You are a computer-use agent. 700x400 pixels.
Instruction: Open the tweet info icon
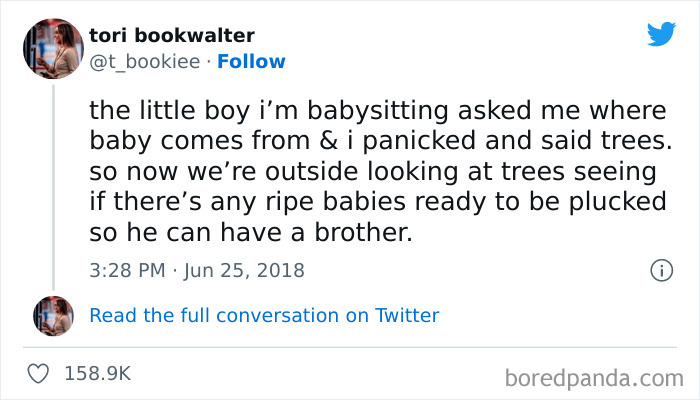[x=660, y=270]
